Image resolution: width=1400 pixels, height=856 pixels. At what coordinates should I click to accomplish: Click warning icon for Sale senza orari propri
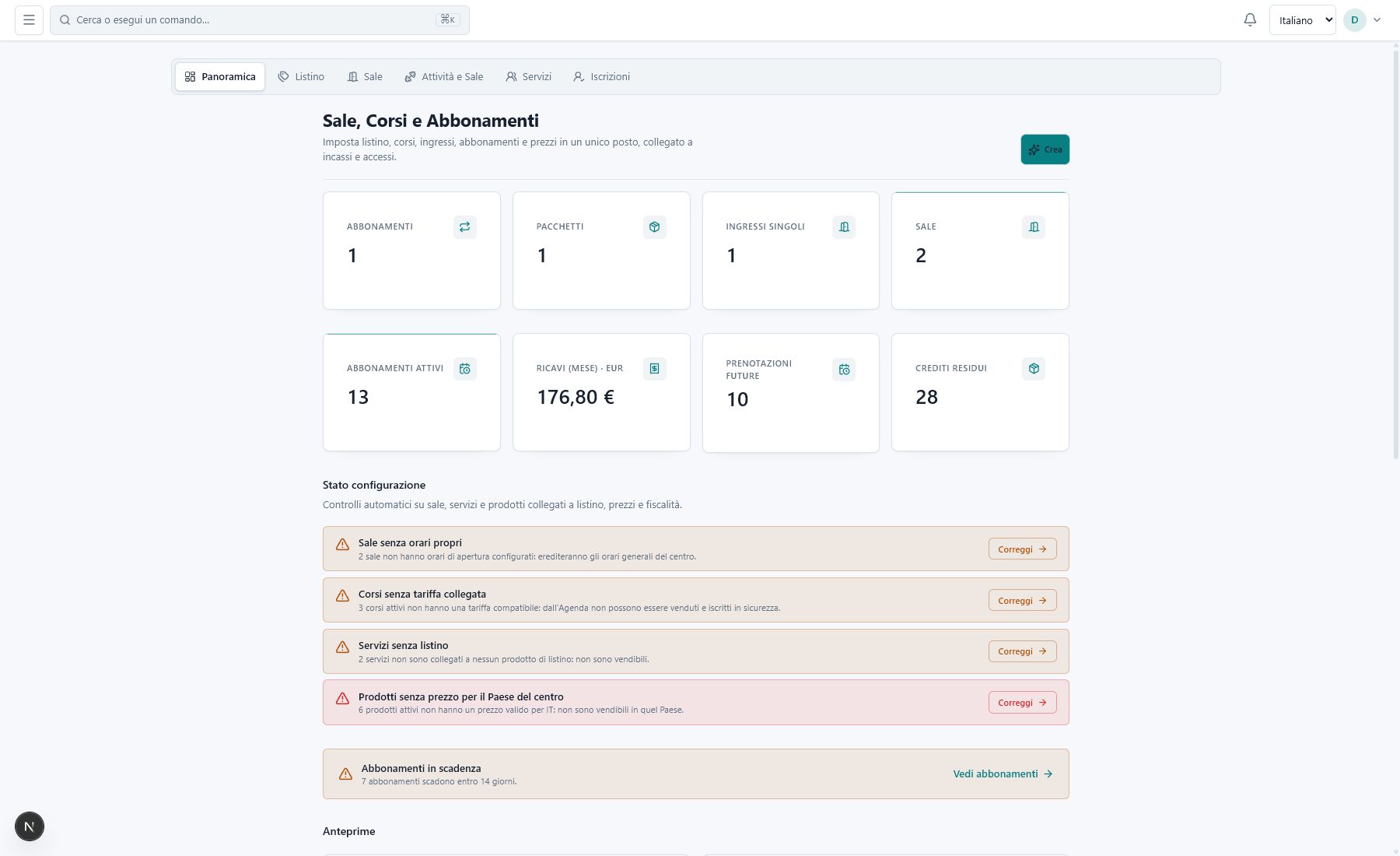click(342, 545)
